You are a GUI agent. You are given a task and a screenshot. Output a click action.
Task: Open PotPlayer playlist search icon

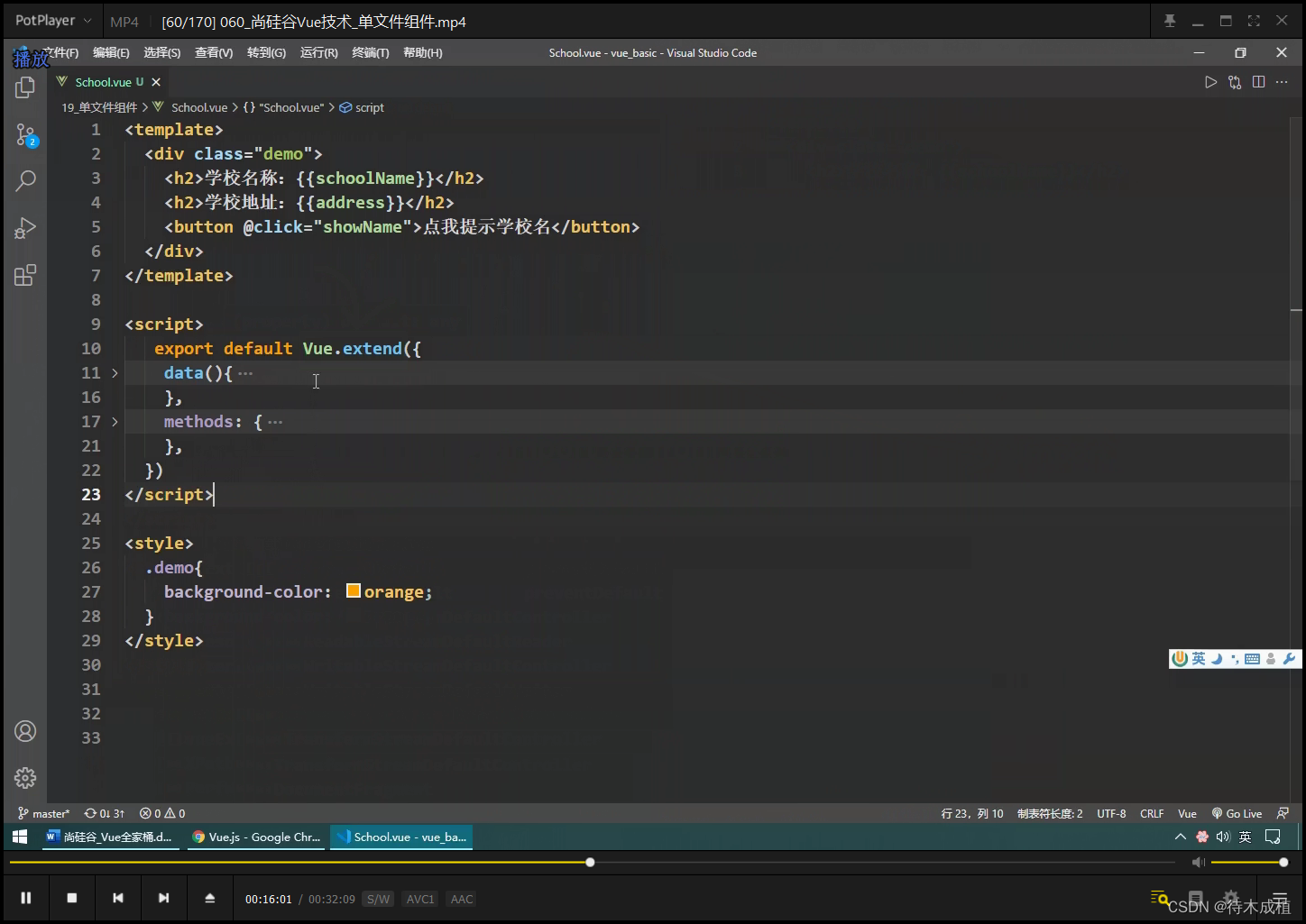(1160, 898)
